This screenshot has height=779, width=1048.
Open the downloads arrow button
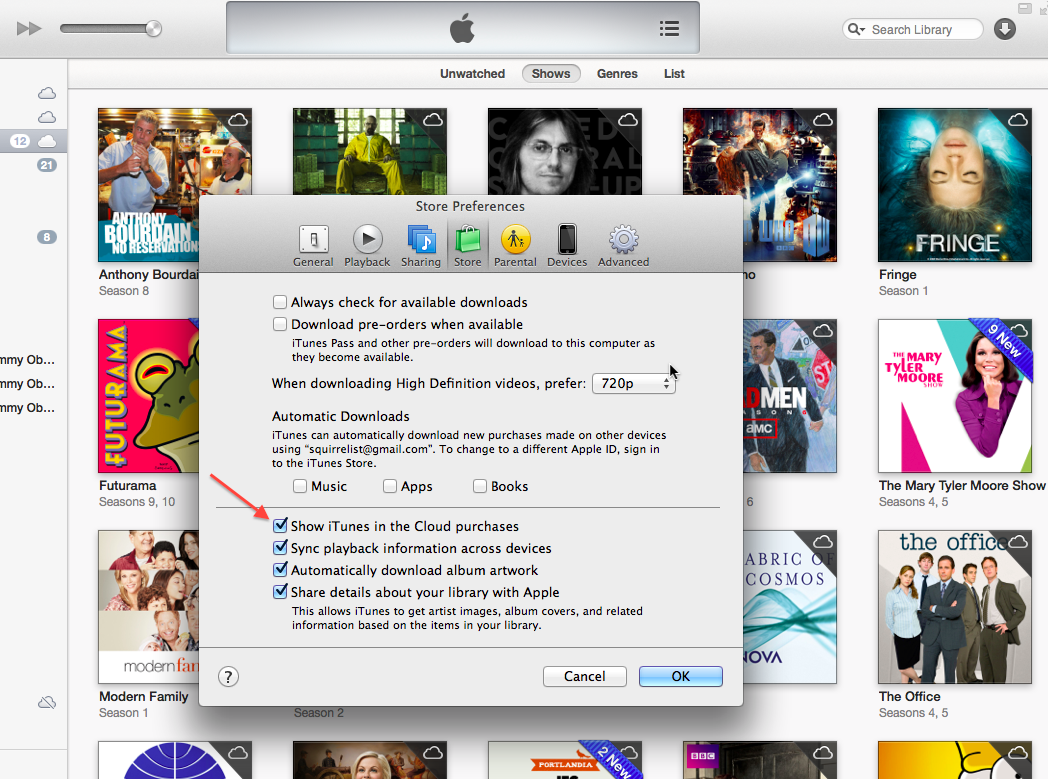pos(1005,29)
